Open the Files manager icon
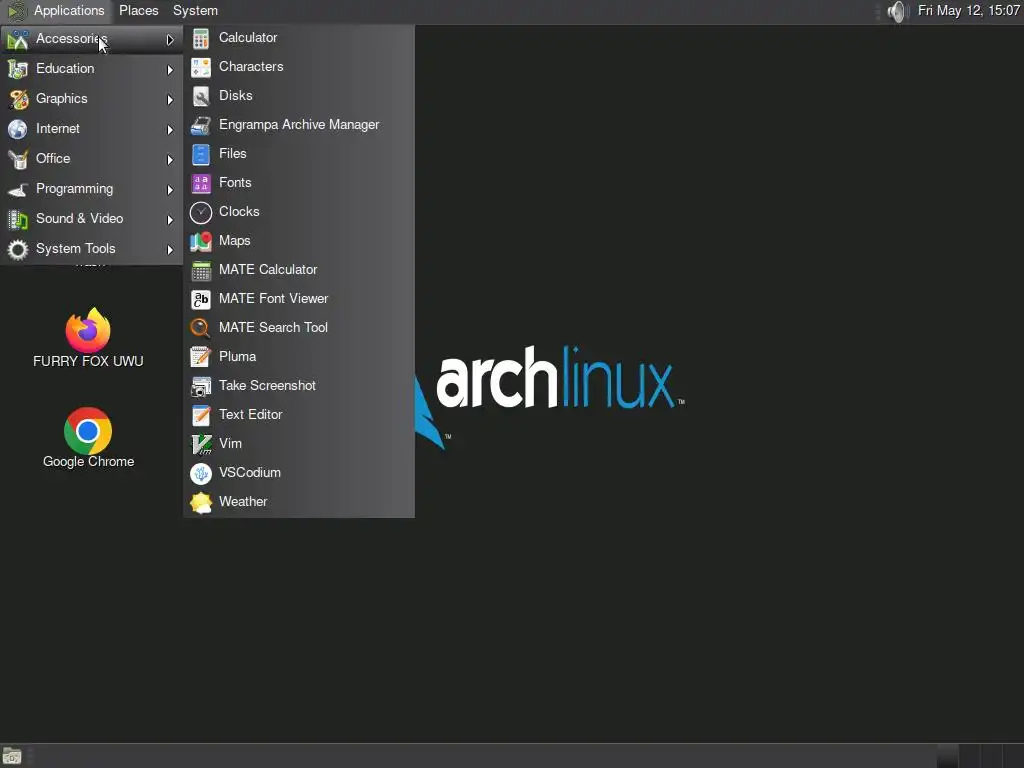The height and width of the screenshot is (768, 1024). [x=200, y=154]
